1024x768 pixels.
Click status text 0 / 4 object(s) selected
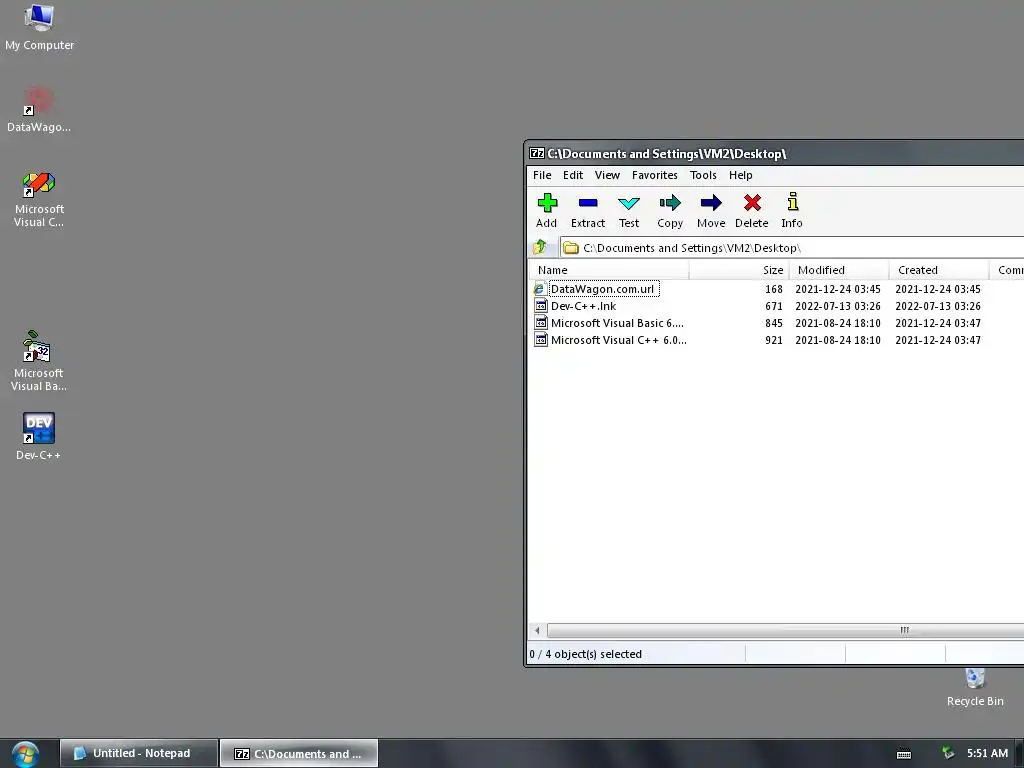[586, 654]
